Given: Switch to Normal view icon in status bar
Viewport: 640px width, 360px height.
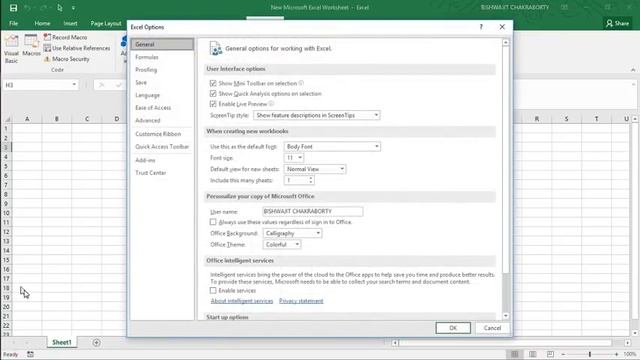Looking at the screenshot, I should click(x=515, y=354).
